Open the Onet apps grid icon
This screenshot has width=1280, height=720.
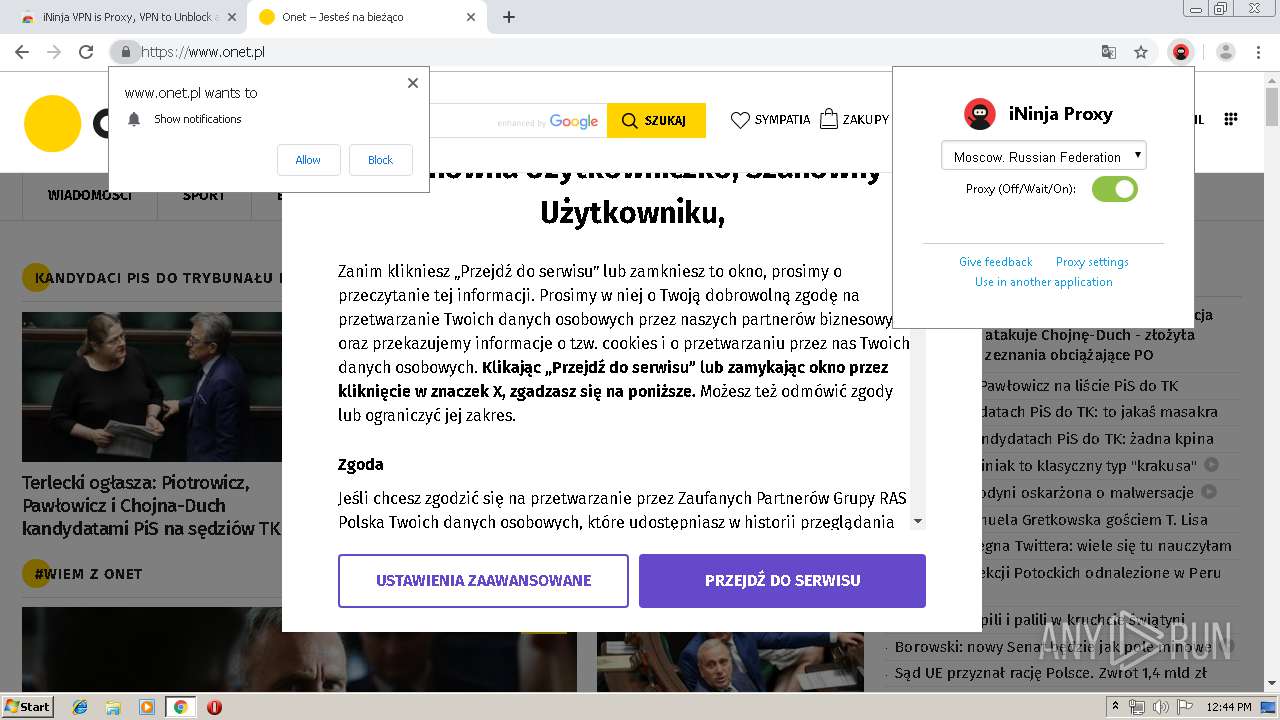1231,119
